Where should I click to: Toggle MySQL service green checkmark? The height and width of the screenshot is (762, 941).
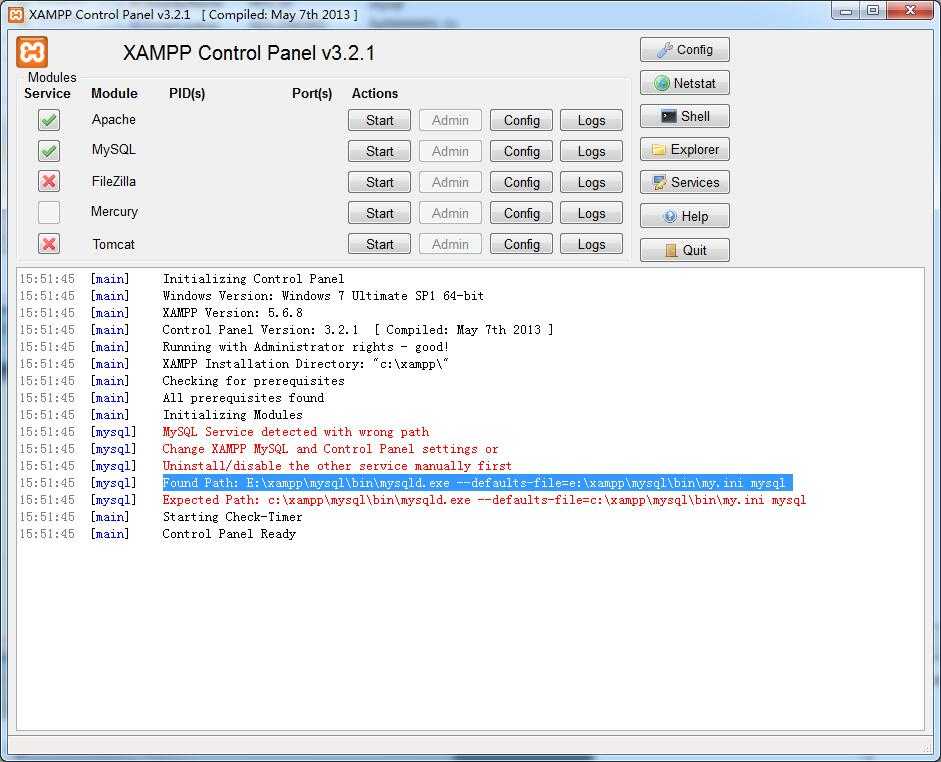click(49, 151)
